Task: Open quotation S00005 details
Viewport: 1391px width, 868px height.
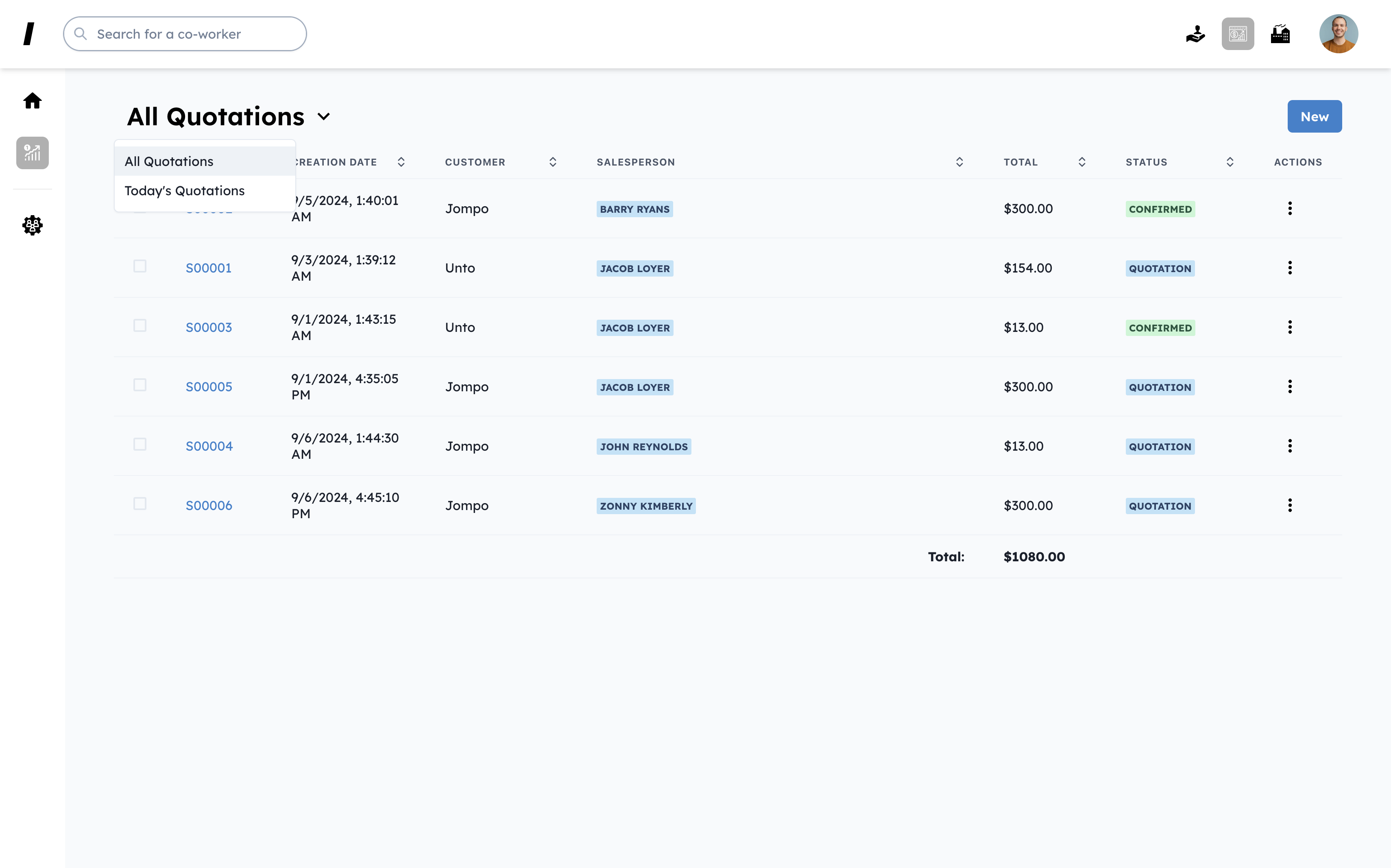Action: [208, 386]
